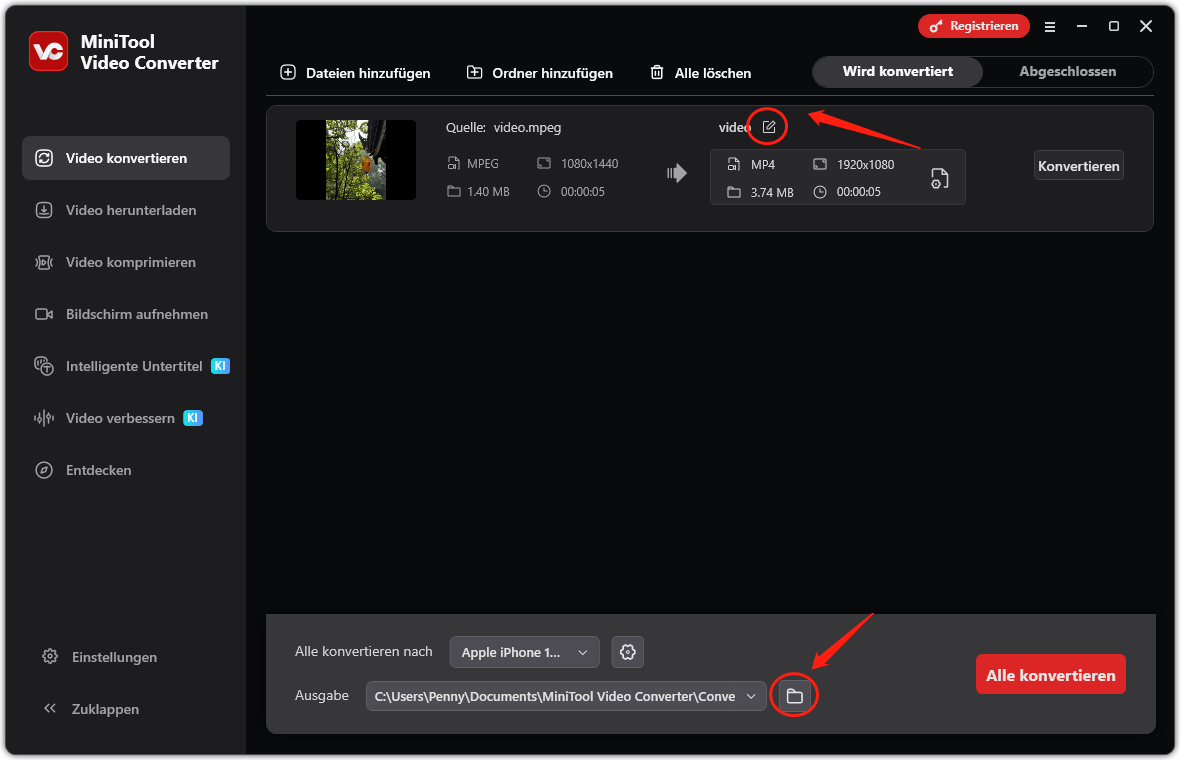Click the KI badge beside Video verbessern
1180x760 pixels.
point(193,418)
